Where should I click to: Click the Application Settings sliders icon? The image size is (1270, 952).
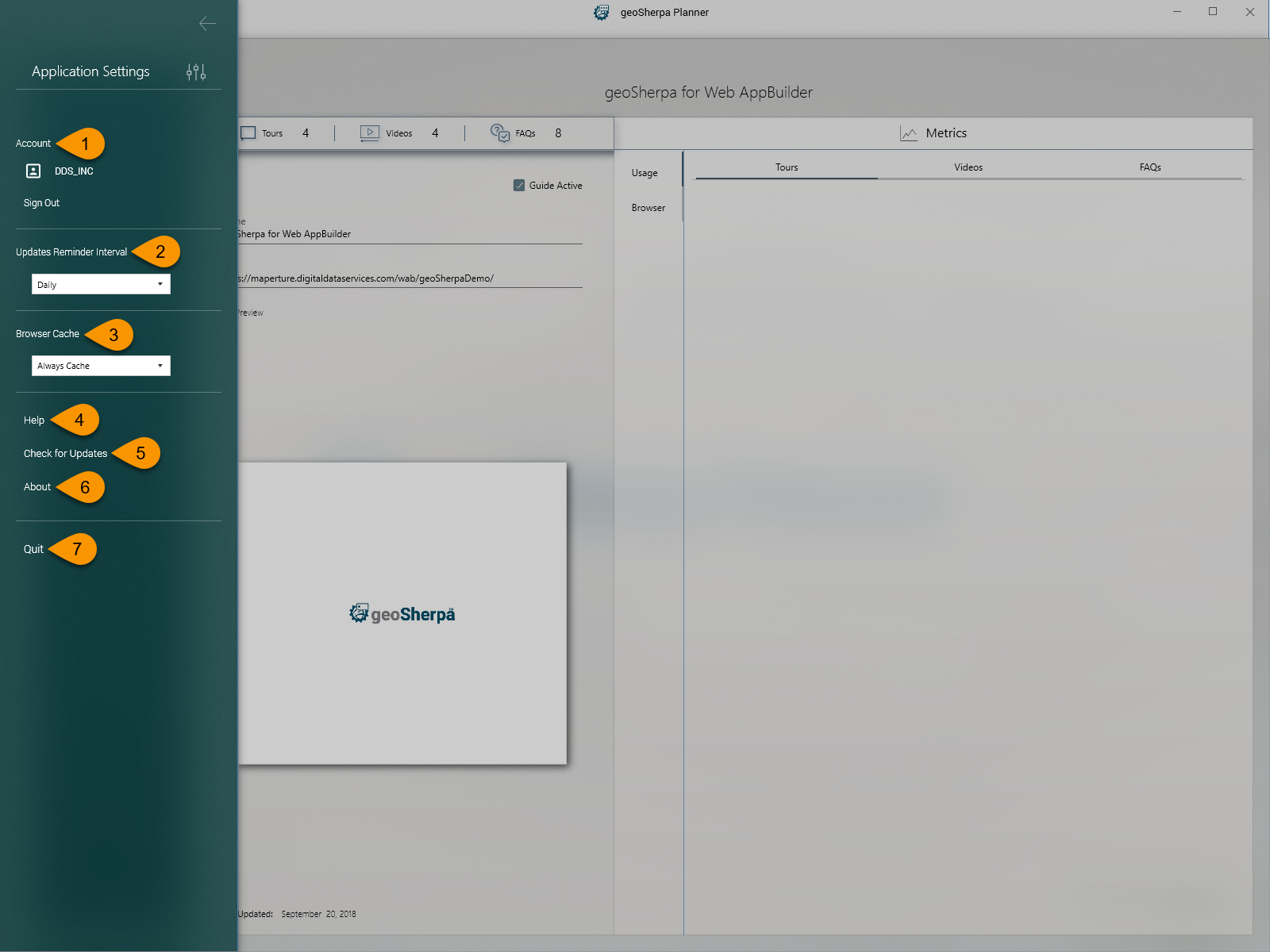196,72
